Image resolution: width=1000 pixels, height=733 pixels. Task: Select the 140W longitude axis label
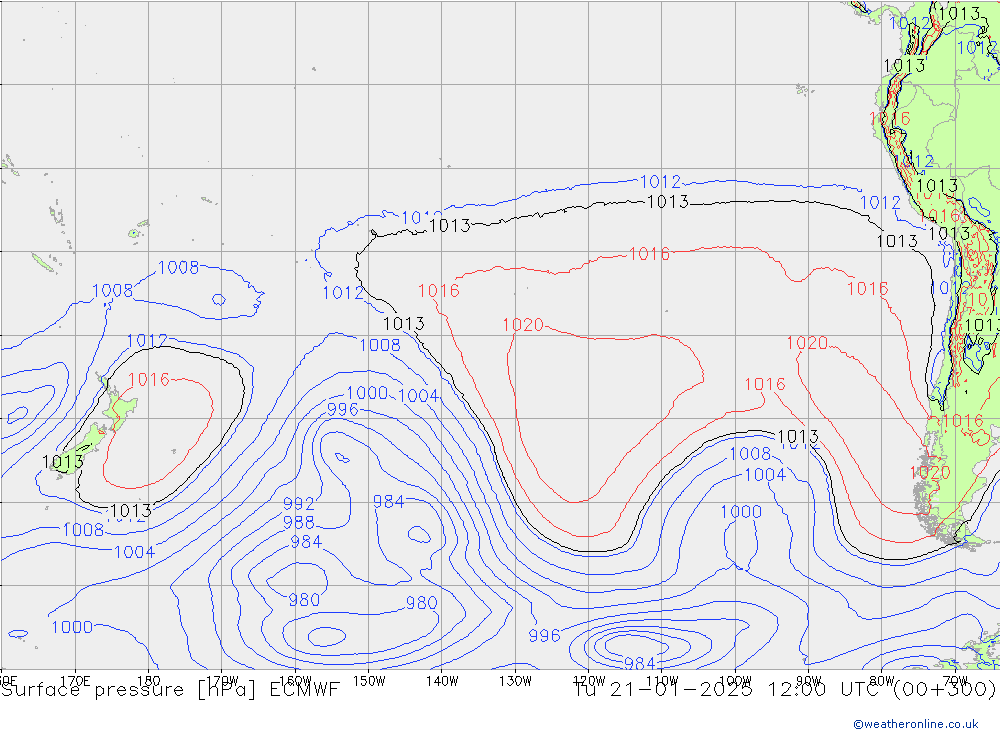point(442,680)
